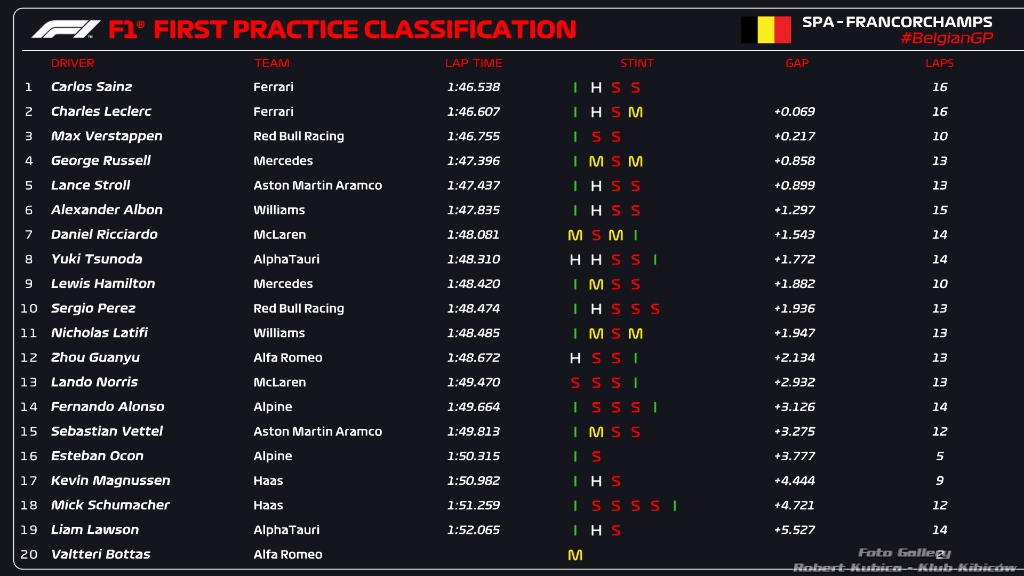Click the F1 logo in the header
The height and width of the screenshot is (576, 1024).
(x=65, y=29)
